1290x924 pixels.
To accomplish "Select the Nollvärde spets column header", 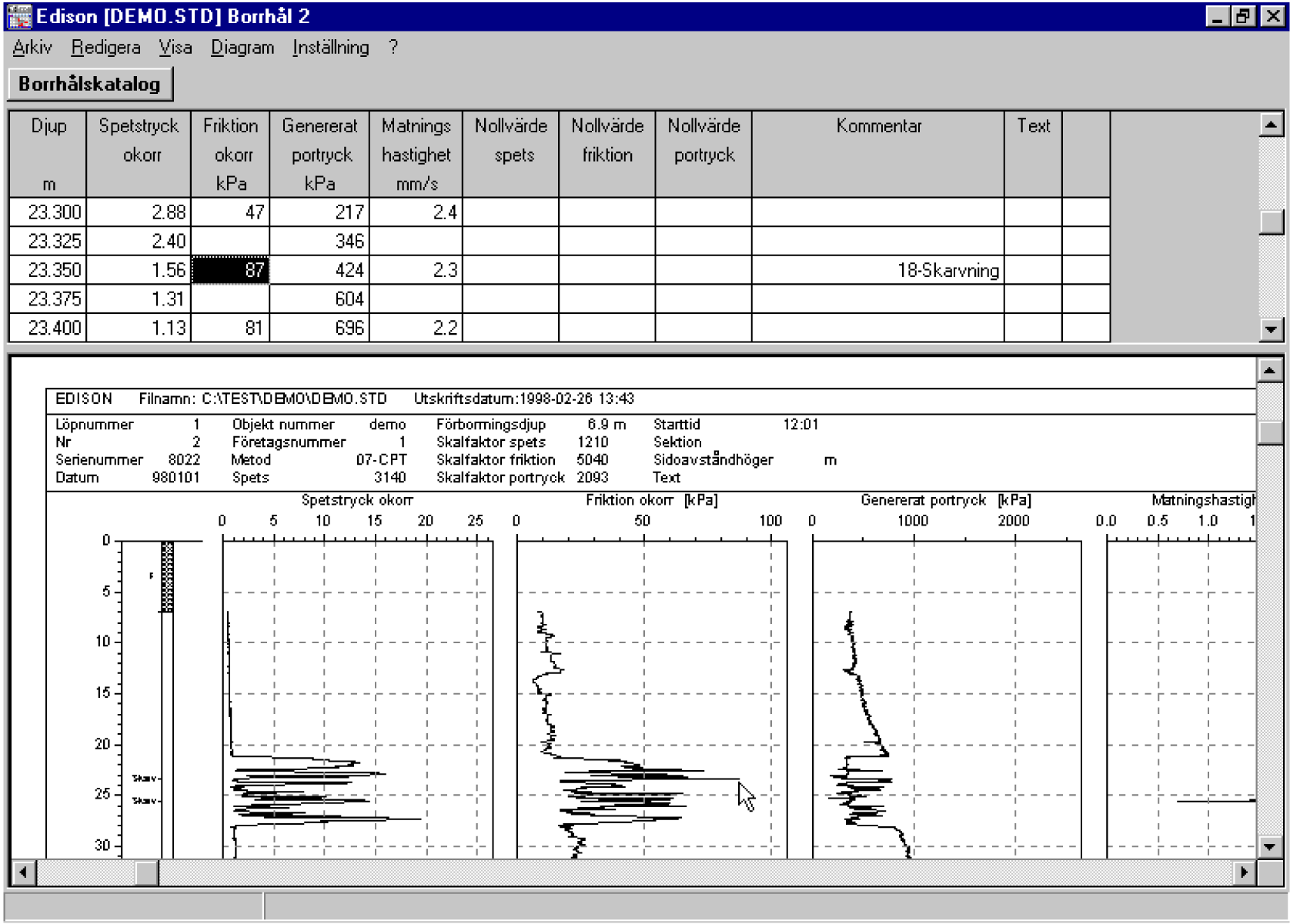I will (510, 155).
